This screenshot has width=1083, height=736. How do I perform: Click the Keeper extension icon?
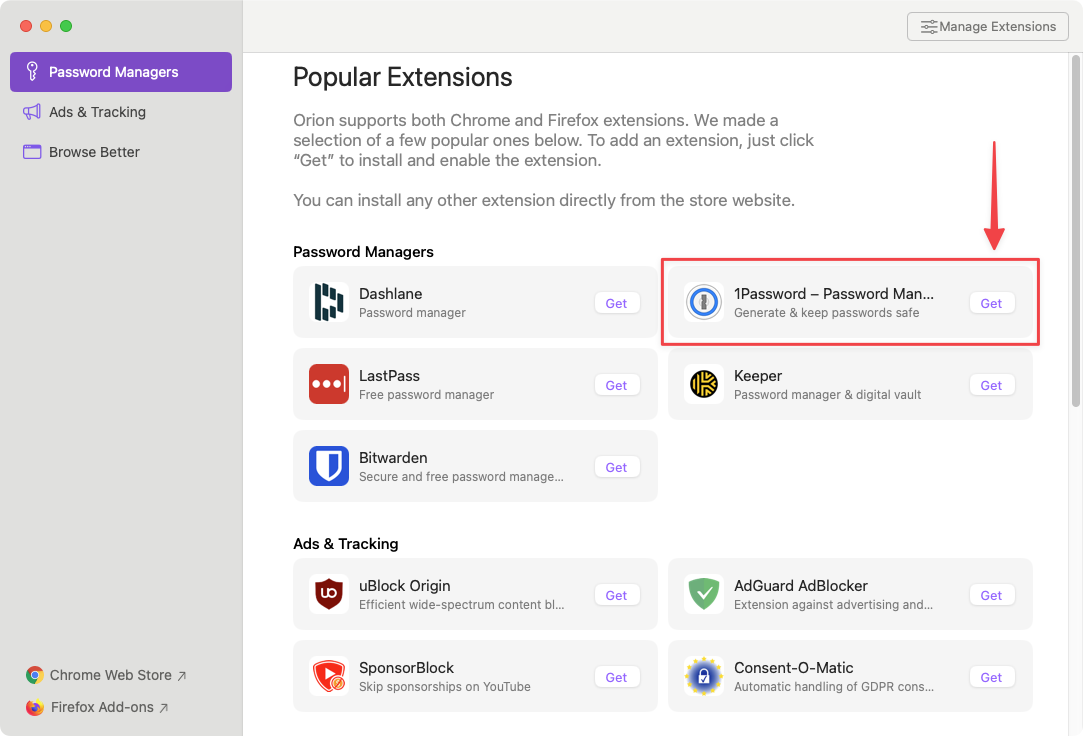coord(704,384)
